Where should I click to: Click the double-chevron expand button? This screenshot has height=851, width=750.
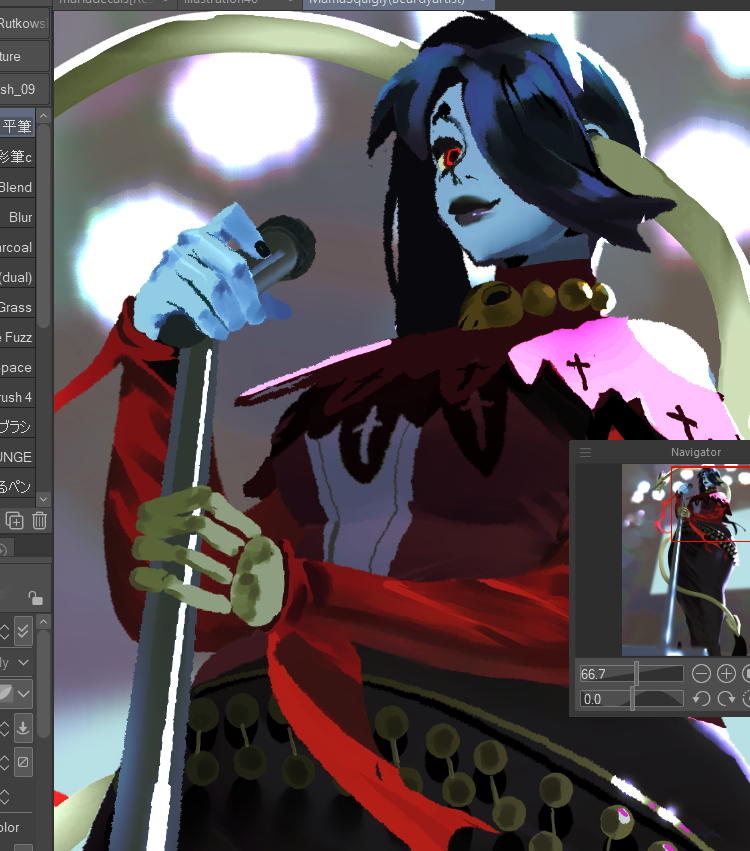click(x=23, y=631)
